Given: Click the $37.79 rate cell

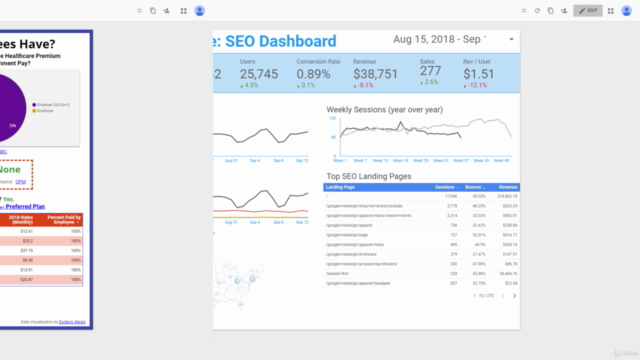Looking at the screenshot, I should tap(27, 251).
